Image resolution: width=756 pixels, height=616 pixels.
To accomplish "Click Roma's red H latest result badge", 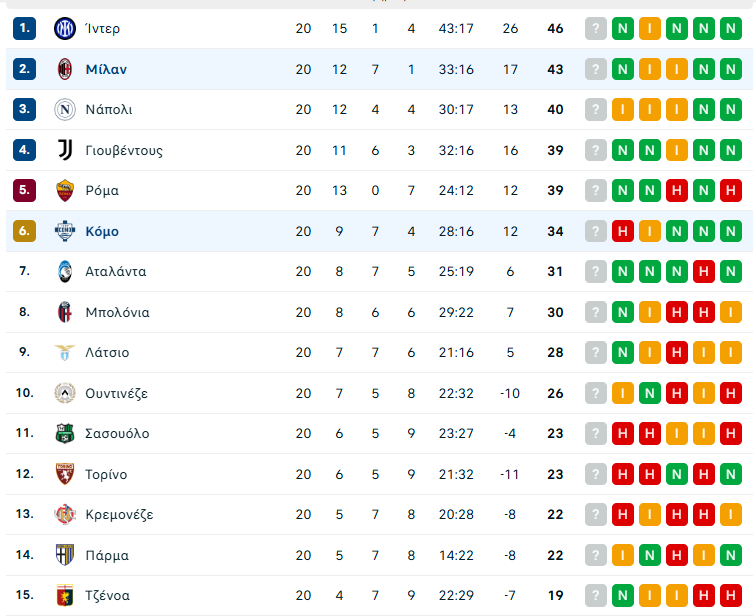I will 731,190.
